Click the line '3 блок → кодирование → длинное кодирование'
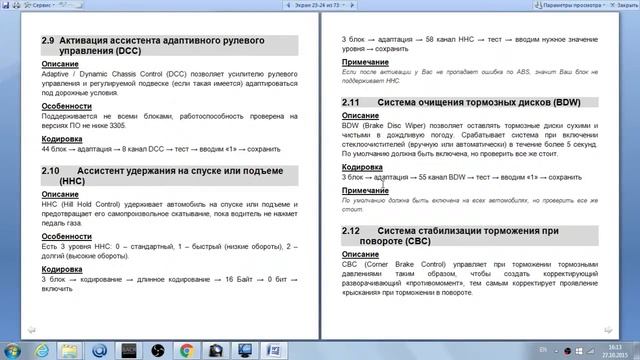640x360 pixels. tap(169, 279)
